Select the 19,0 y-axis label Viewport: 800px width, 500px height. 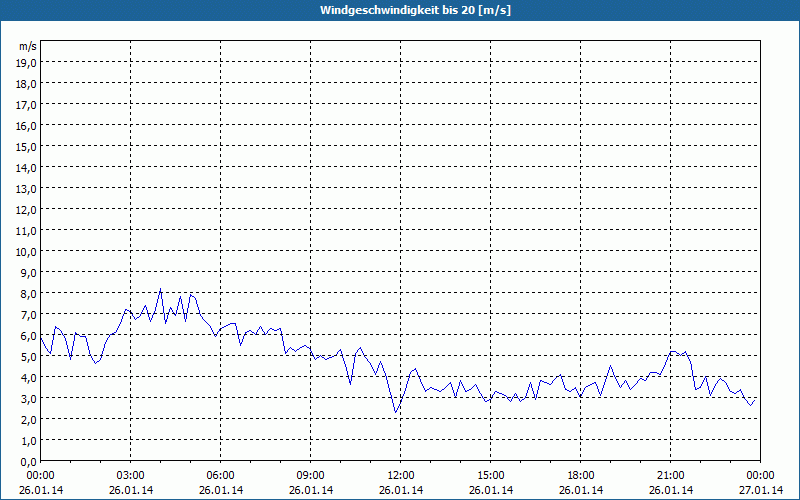click(27, 63)
